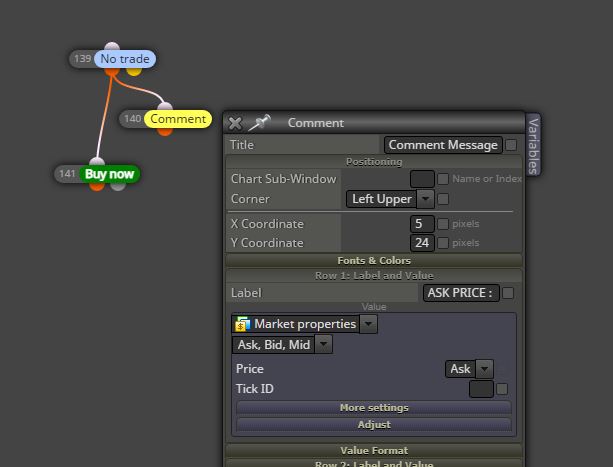Toggle the checkbox beside ASK PRICE label
This screenshot has width=613, height=467.
(508, 293)
